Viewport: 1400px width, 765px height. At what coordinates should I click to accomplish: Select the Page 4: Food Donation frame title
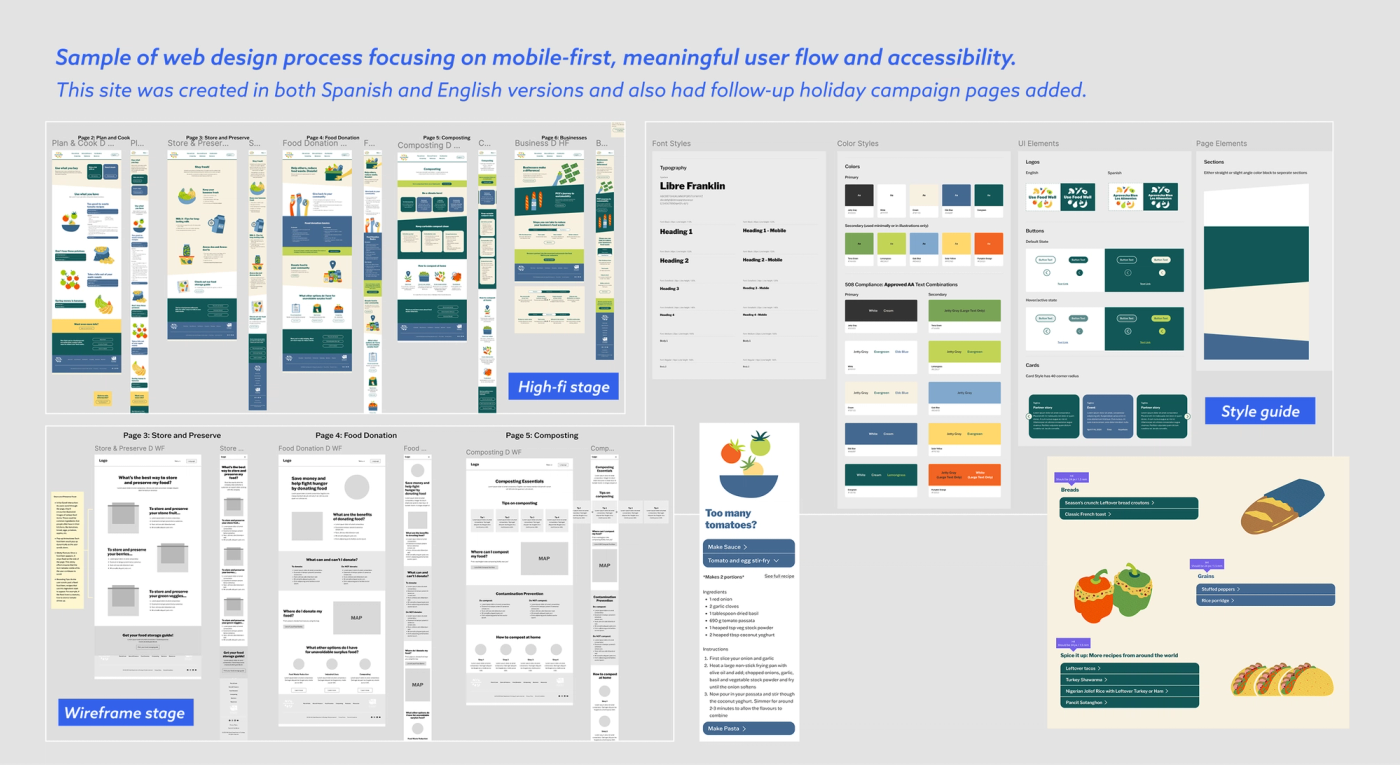(x=356, y=434)
